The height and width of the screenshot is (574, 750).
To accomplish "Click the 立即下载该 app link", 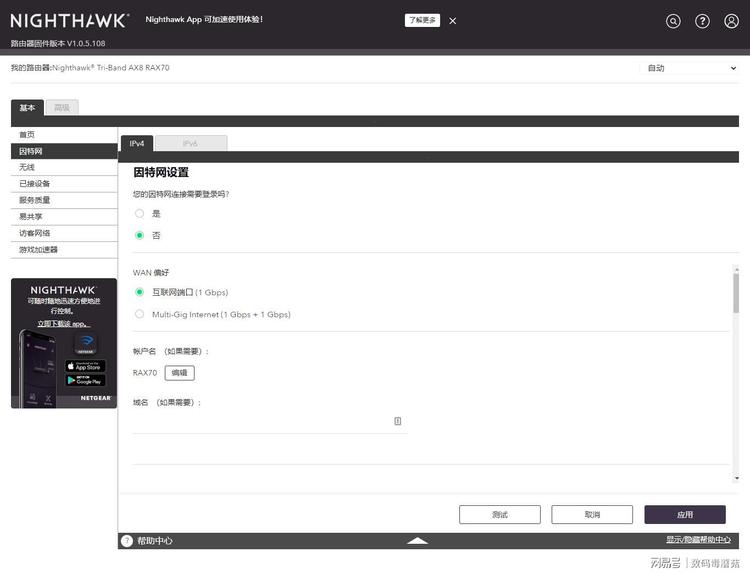I will click(64, 324).
